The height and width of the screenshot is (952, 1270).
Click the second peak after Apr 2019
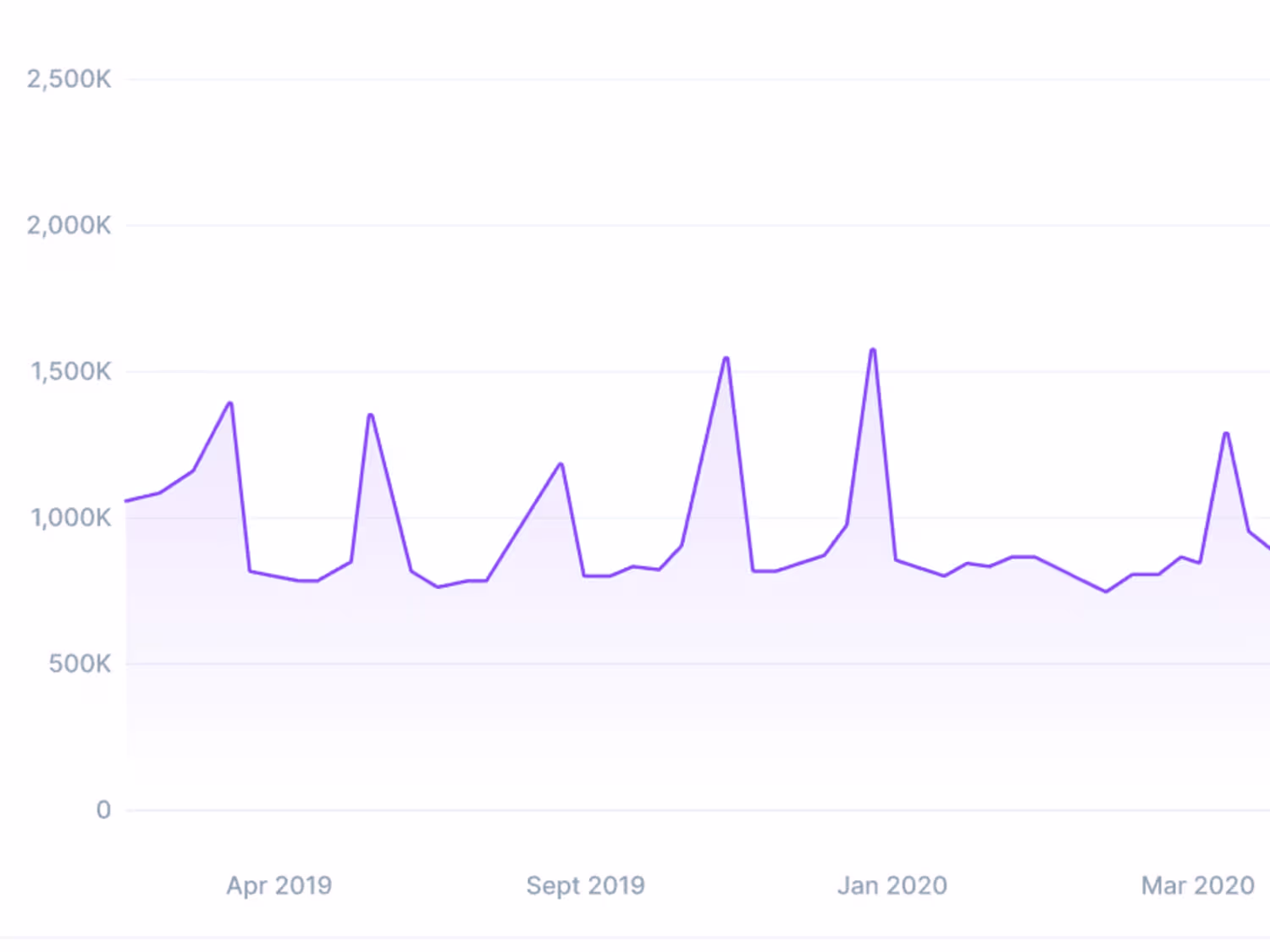point(370,415)
